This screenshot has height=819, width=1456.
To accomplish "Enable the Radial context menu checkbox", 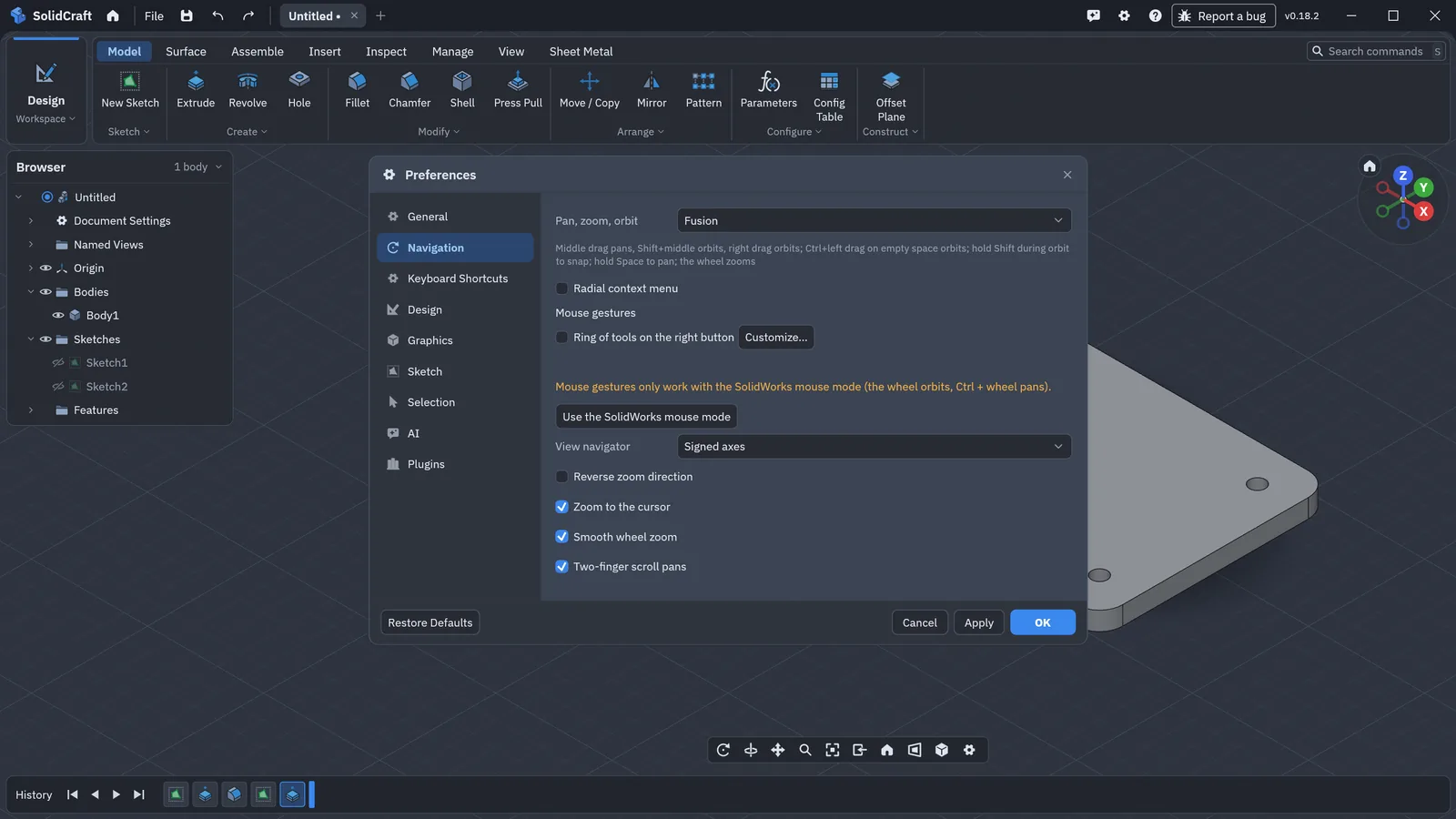I will tap(561, 288).
